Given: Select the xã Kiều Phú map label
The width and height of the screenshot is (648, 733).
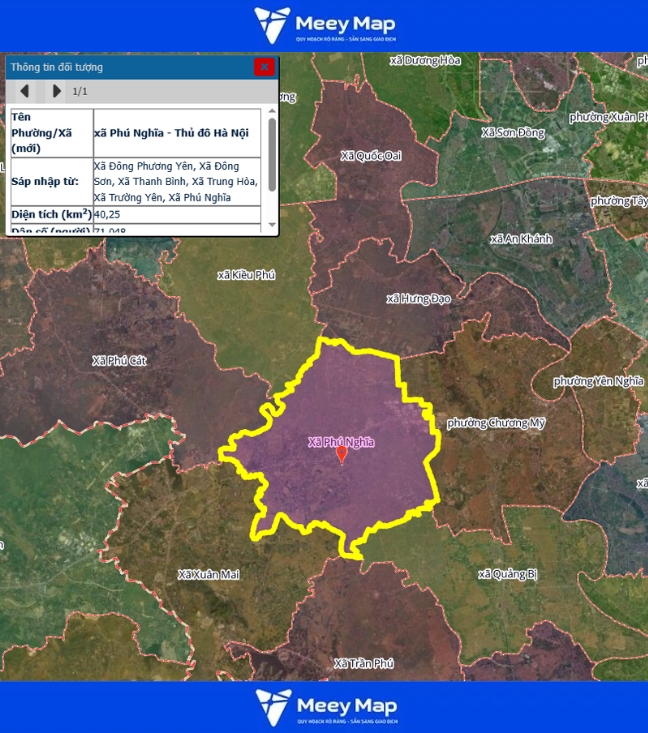Looking at the screenshot, I should click(x=246, y=274).
